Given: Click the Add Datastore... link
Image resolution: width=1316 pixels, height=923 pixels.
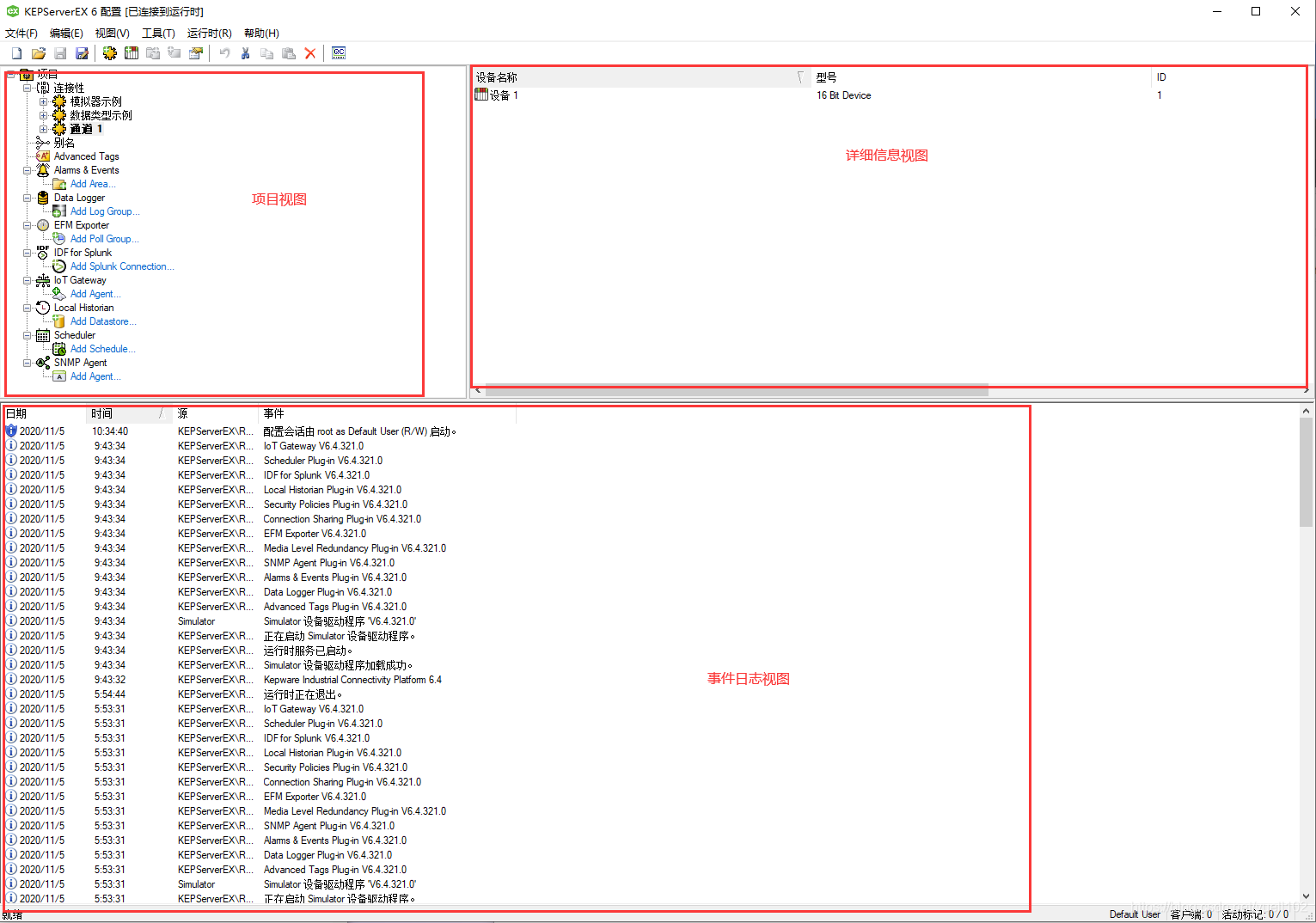Looking at the screenshot, I should (x=103, y=321).
